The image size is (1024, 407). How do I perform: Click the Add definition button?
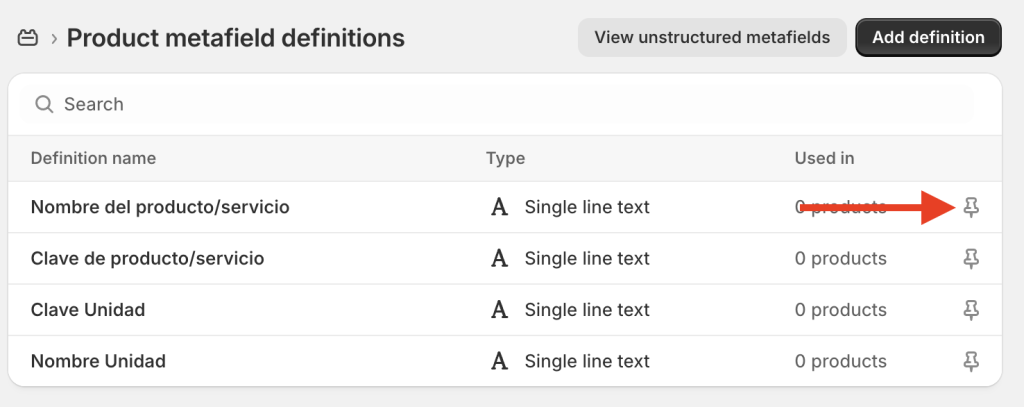pyautogui.click(x=928, y=37)
